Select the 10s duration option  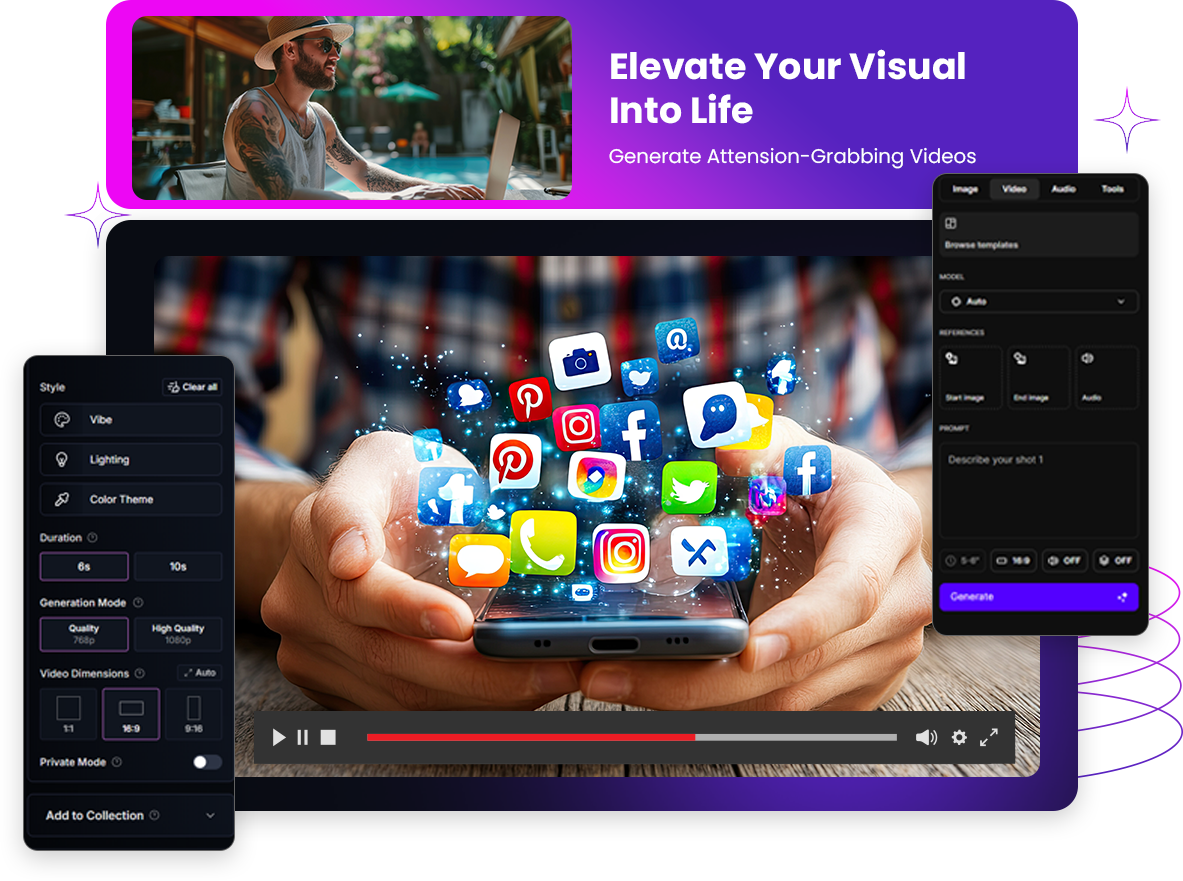[178, 567]
